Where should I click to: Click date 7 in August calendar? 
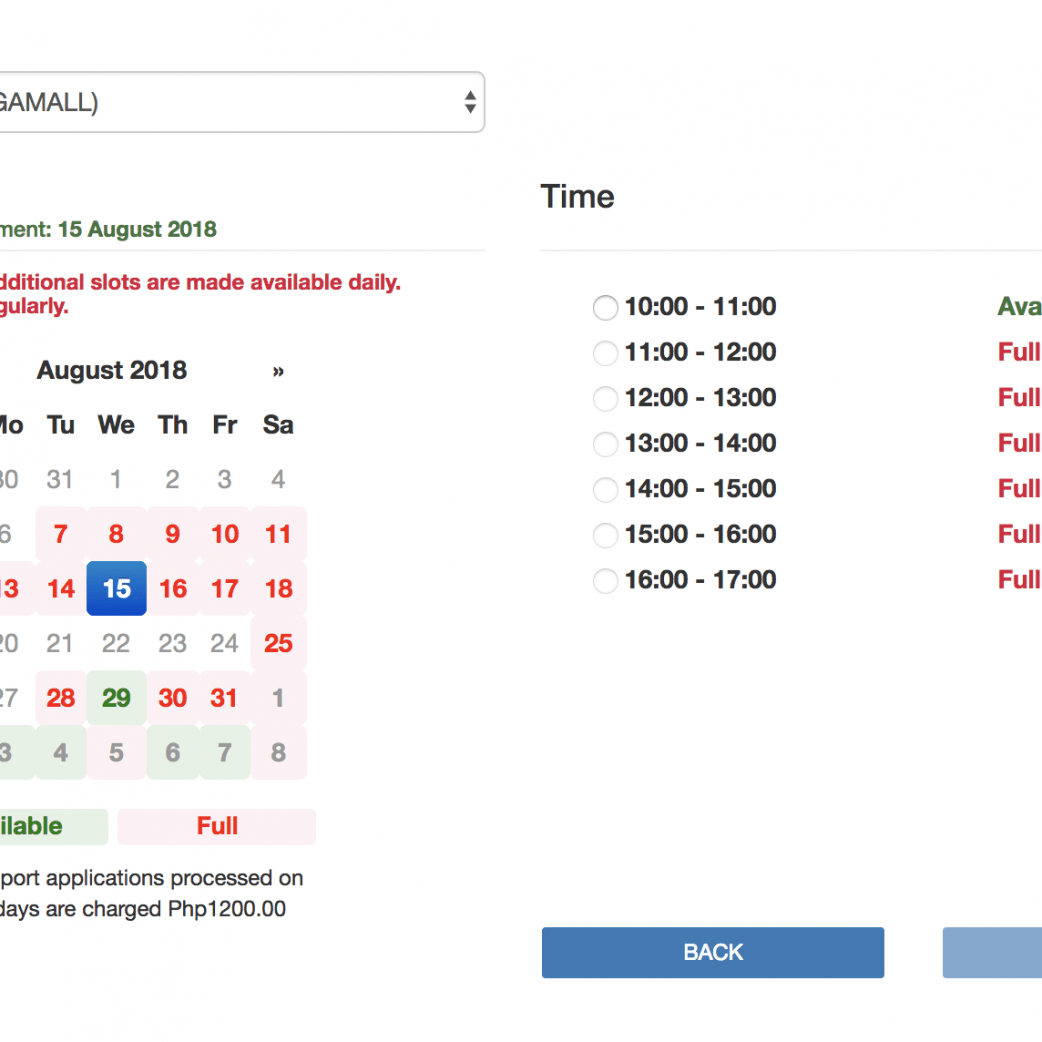(61, 534)
